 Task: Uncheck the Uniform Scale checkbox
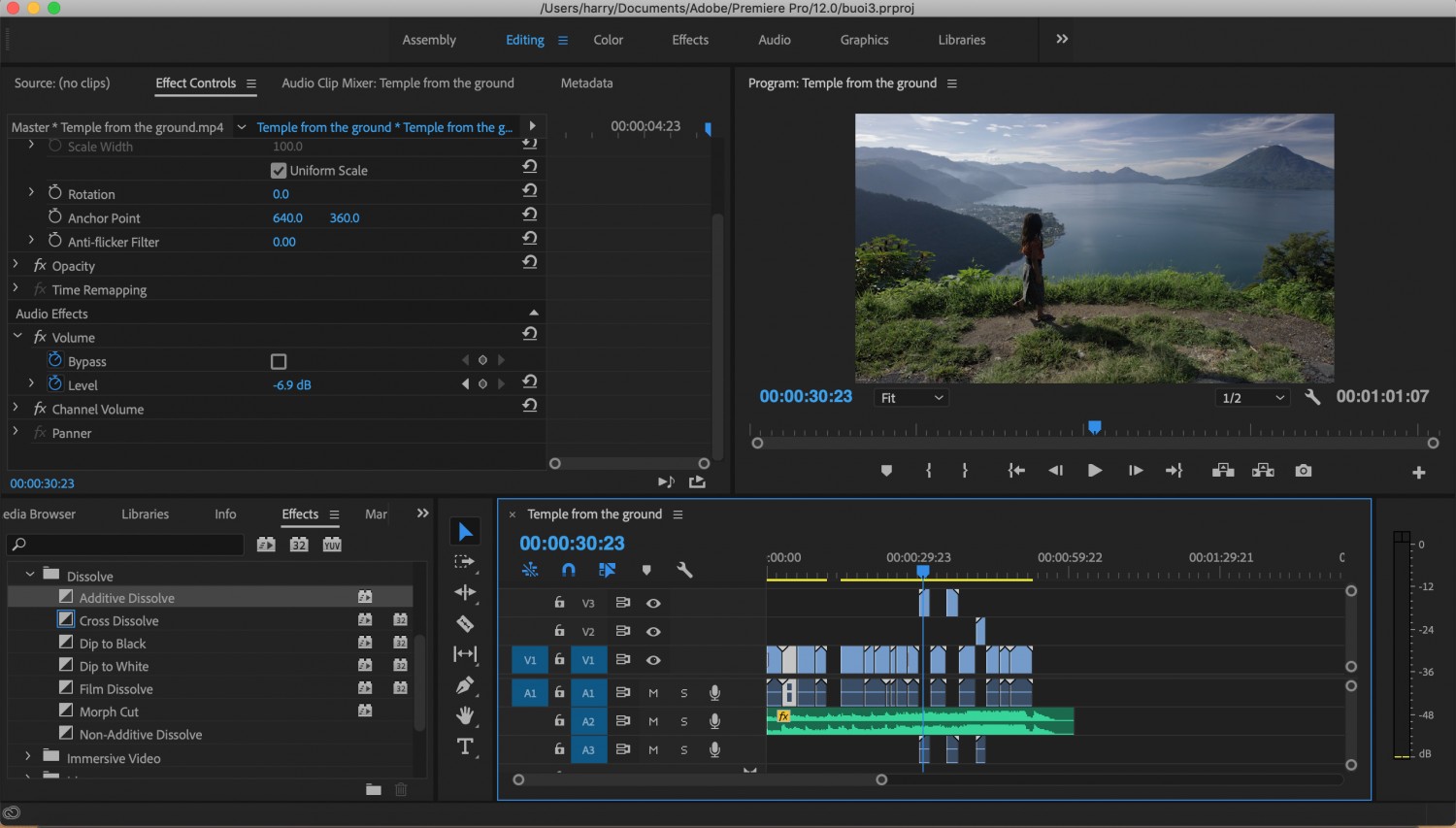coord(279,170)
